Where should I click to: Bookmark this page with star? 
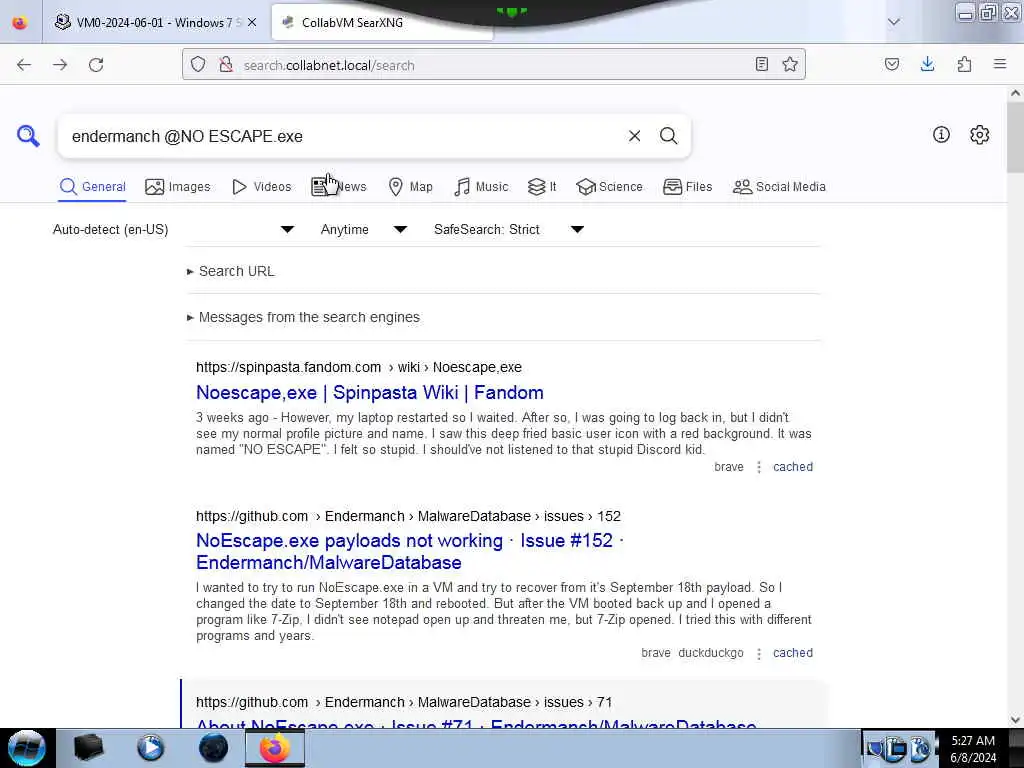790,64
